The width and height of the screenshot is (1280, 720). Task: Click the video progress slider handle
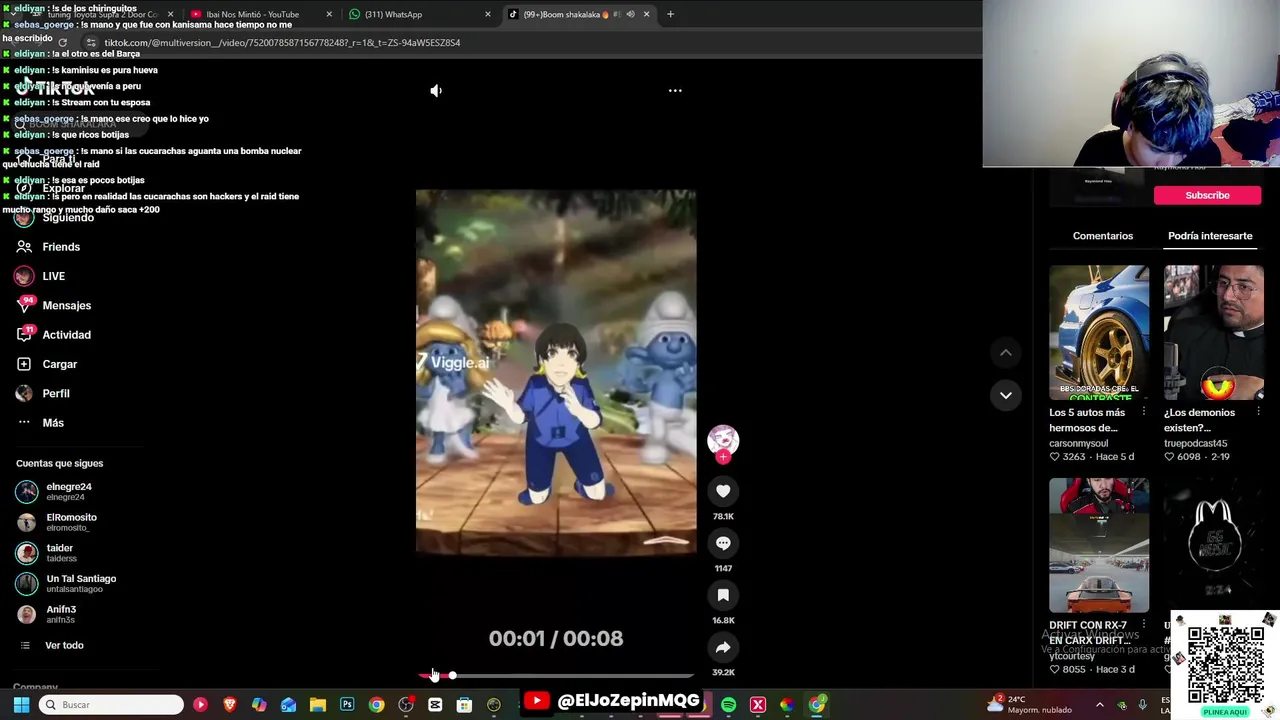pyautogui.click(x=452, y=676)
